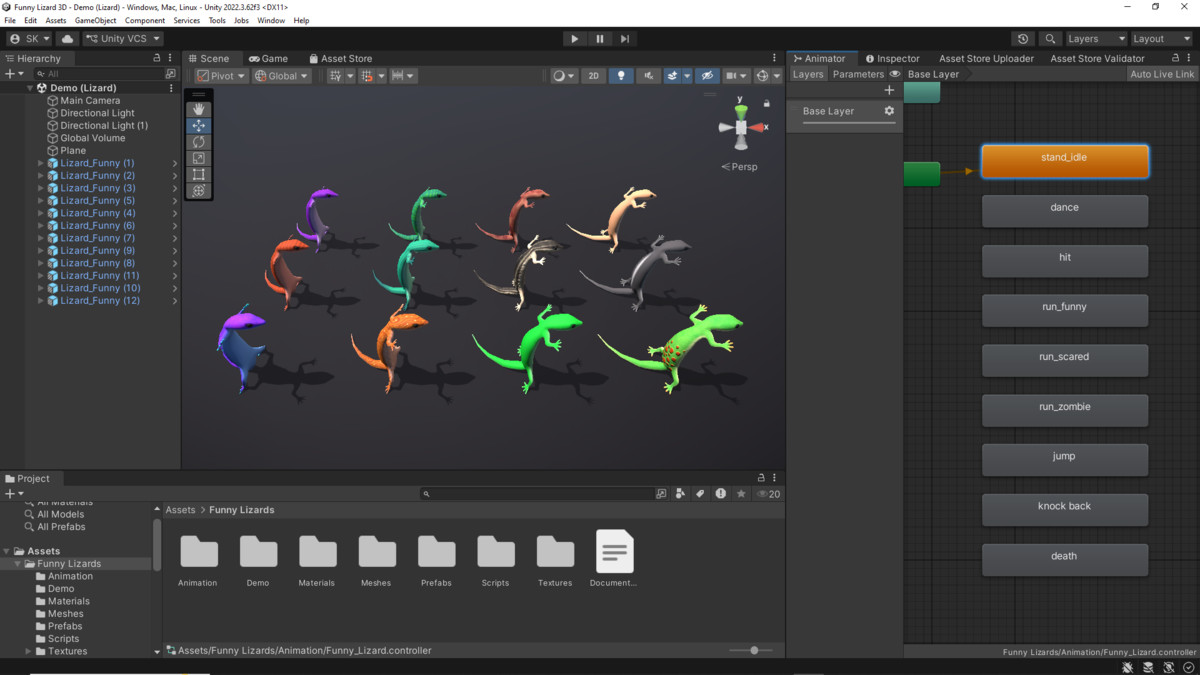Image resolution: width=1200 pixels, height=675 pixels.
Task: Toggle hidden packages visibility count
Action: 768,493
